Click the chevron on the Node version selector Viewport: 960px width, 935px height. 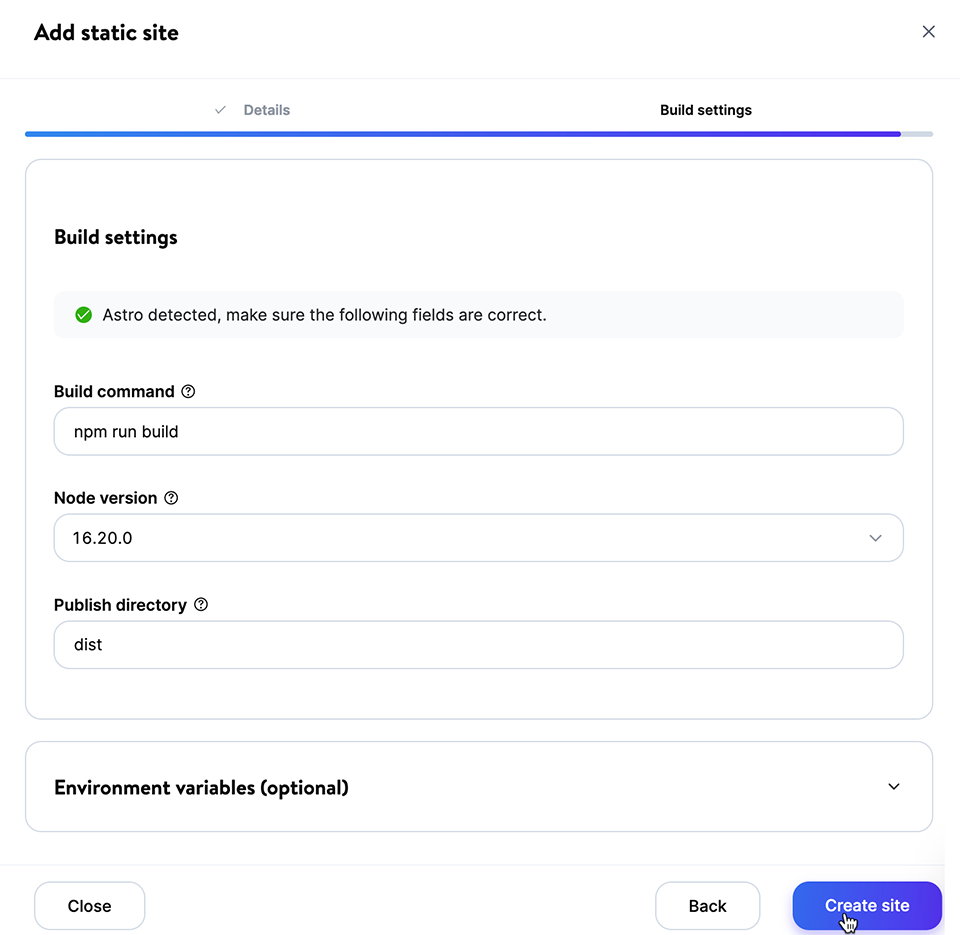pos(876,538)
